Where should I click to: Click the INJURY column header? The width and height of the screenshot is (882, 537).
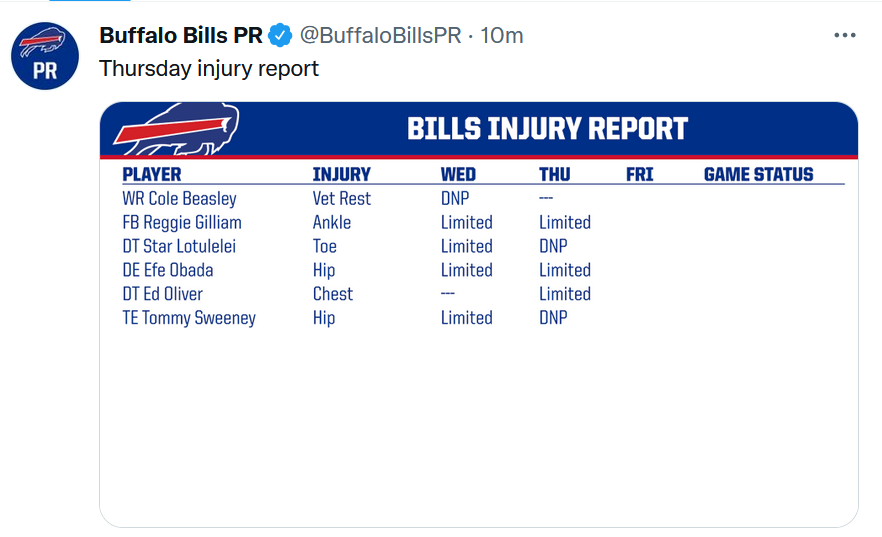[341, 174]
